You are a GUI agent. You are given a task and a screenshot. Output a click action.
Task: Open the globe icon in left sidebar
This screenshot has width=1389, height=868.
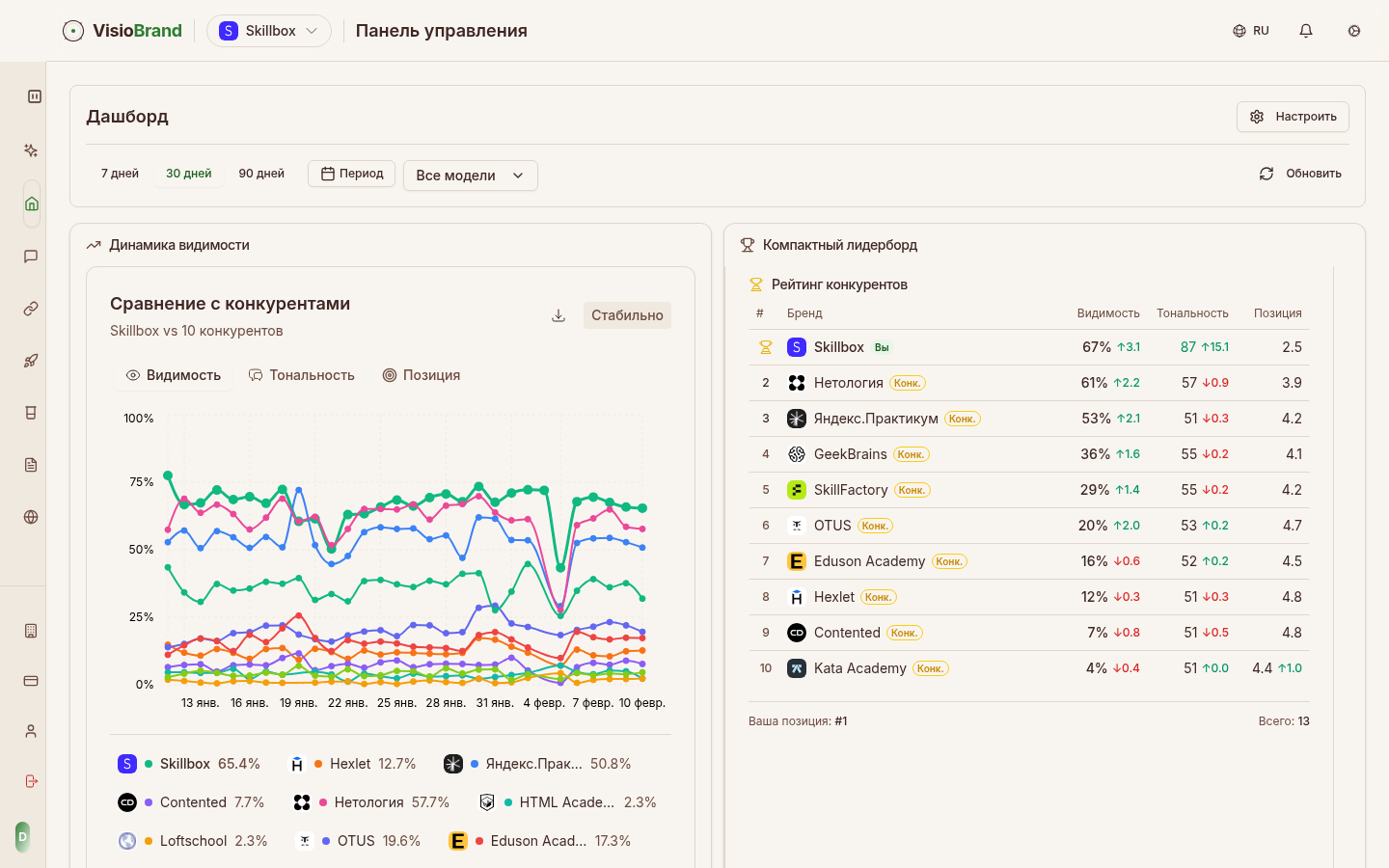31,517
